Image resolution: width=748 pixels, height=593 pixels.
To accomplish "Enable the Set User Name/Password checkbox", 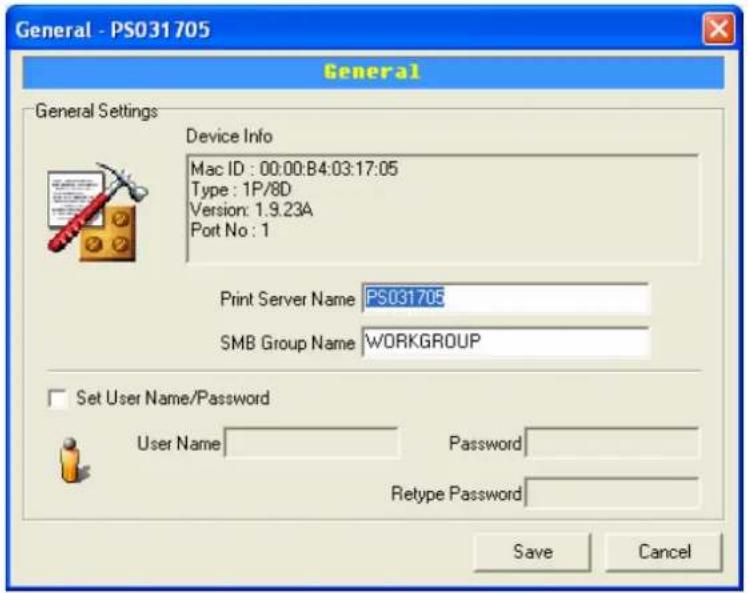I will click(x=58, y=398).
